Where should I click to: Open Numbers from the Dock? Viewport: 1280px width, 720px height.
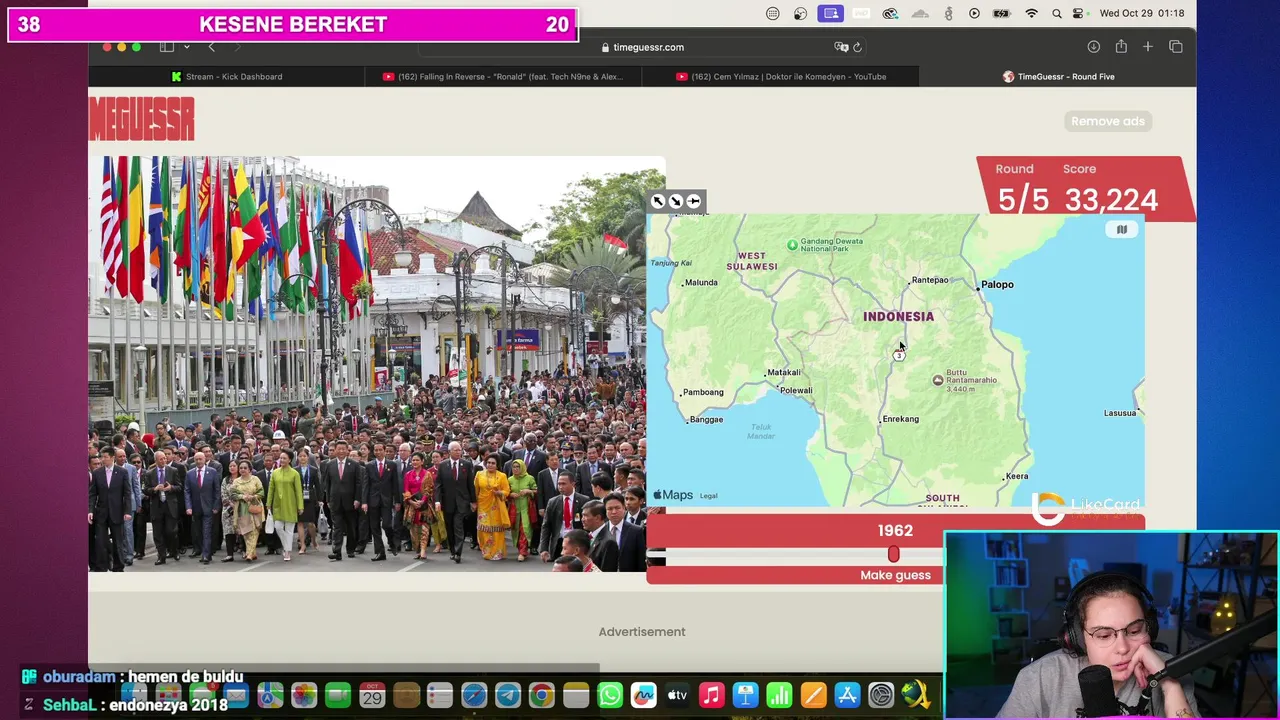pos(779,695)
